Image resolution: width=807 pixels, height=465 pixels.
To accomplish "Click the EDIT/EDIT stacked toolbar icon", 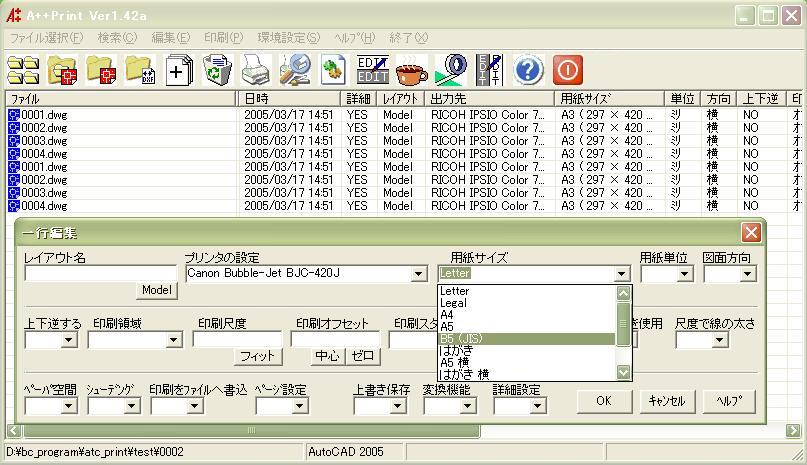I will click(x=373, y=70).
